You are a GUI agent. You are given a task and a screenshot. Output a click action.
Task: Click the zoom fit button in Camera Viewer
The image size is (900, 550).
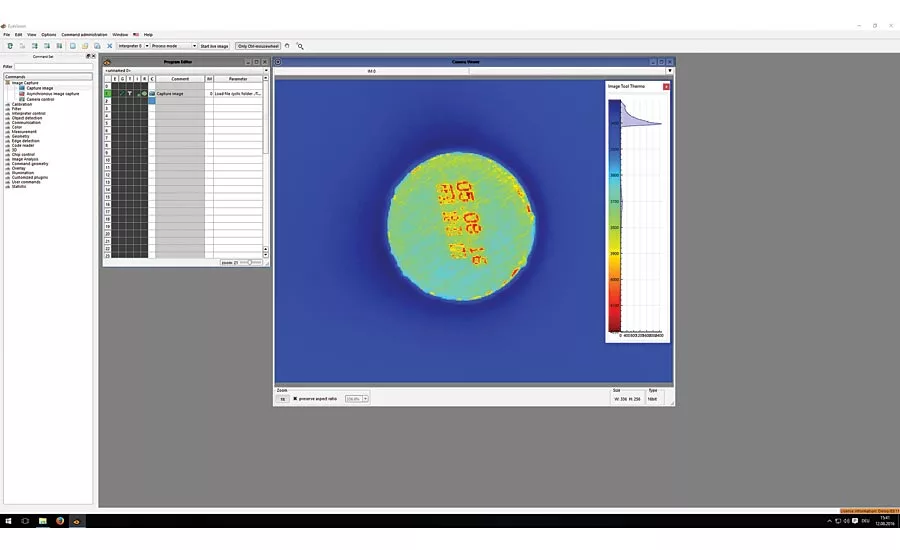[282, 398]
